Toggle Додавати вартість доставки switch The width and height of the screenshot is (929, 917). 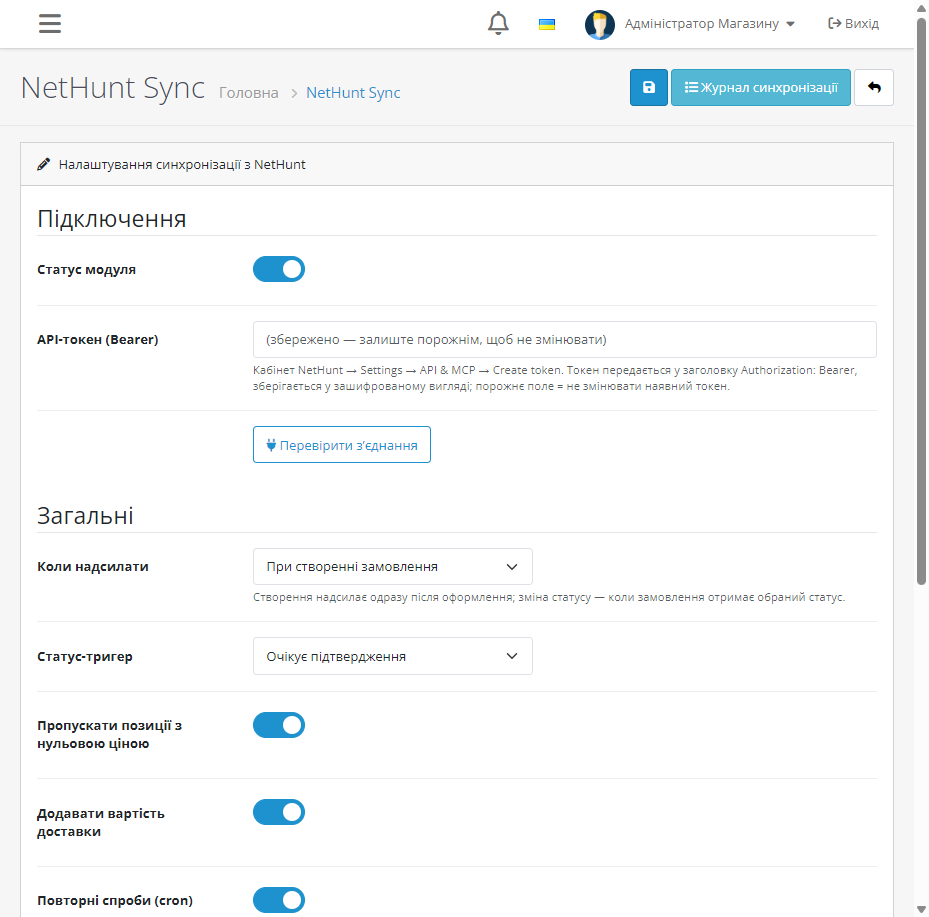point(278,812)
